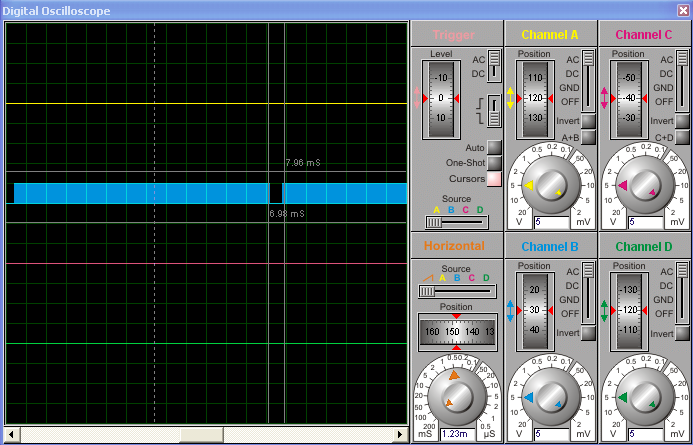Click the timebase value field showing 1.23m
Screen dimensions: 693x445
[x=455, y=434]
